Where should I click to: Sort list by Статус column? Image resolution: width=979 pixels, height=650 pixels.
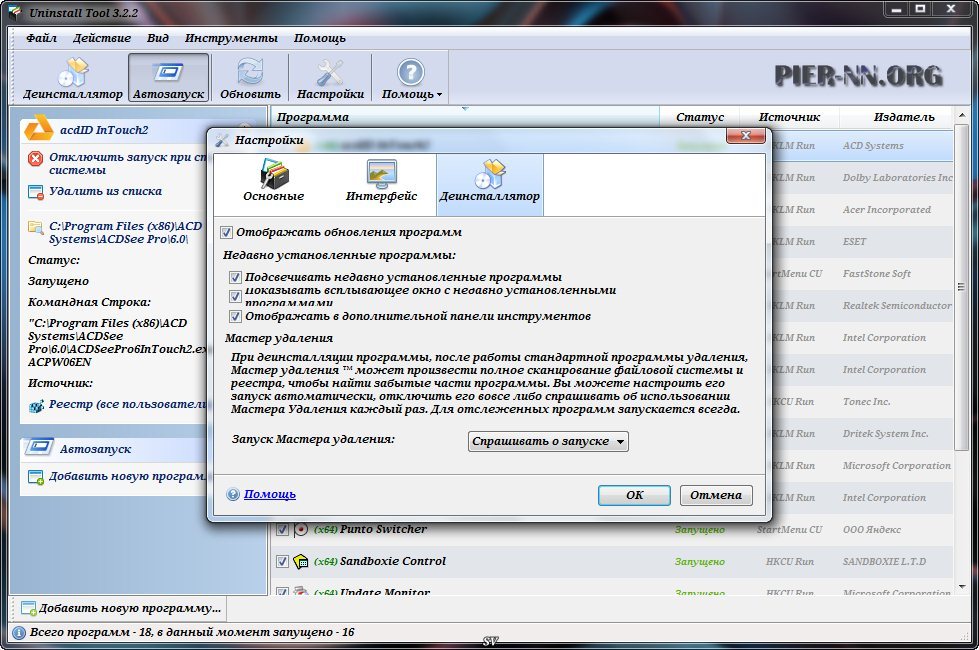[700, 117]
